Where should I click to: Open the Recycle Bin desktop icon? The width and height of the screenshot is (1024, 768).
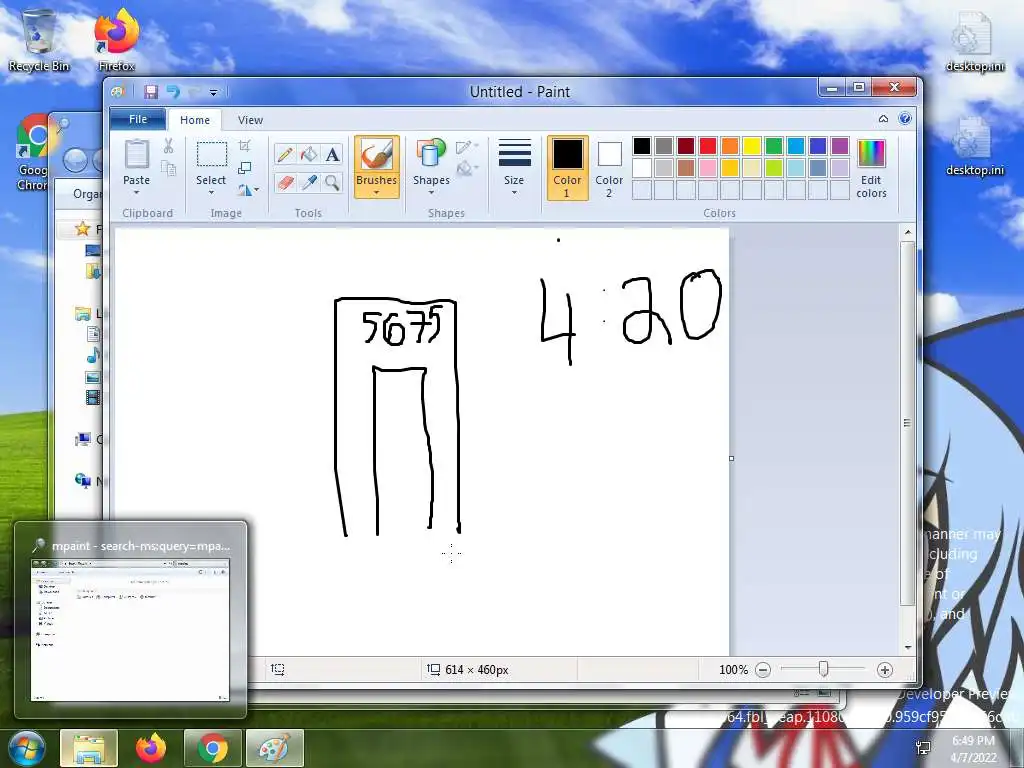39,39
